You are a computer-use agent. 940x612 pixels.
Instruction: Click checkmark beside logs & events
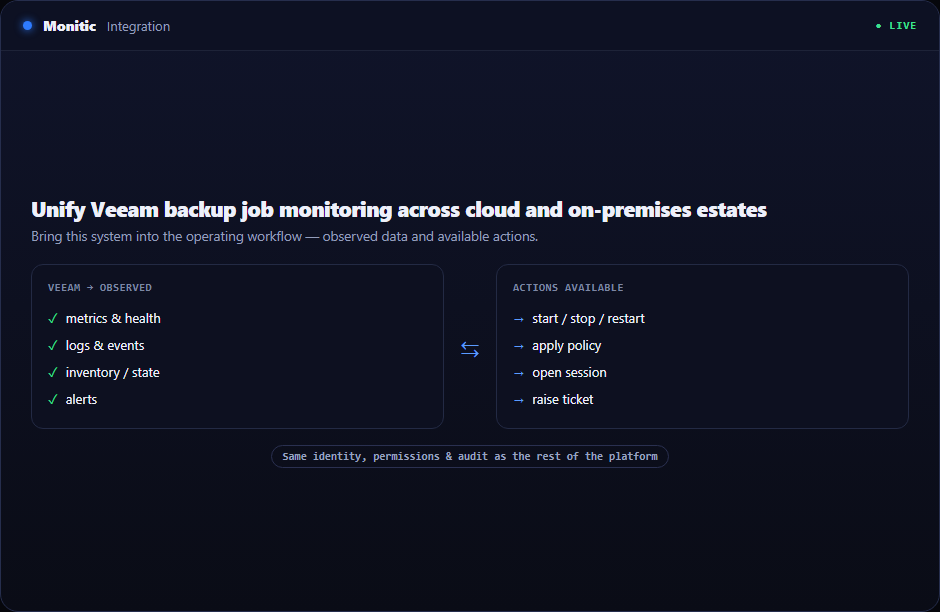click(53, 345)
